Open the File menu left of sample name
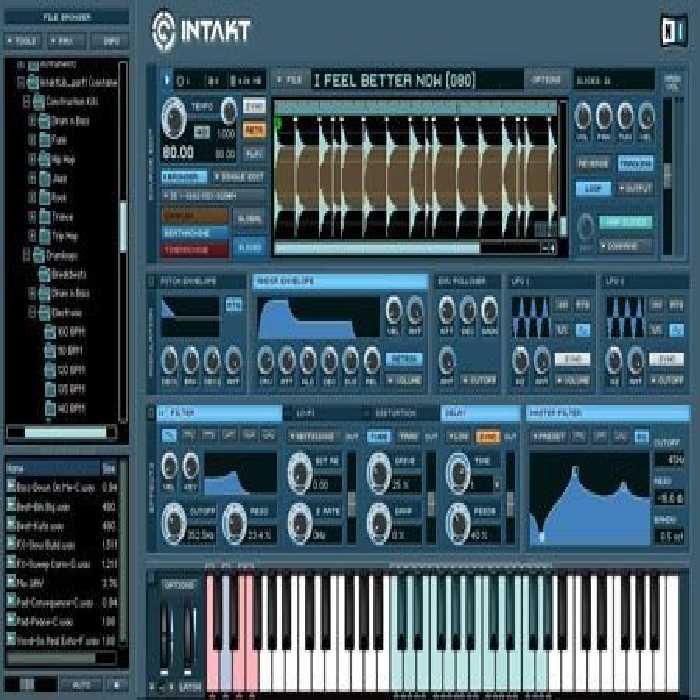The width and height of the screenshot is (700, 700). 290,80
